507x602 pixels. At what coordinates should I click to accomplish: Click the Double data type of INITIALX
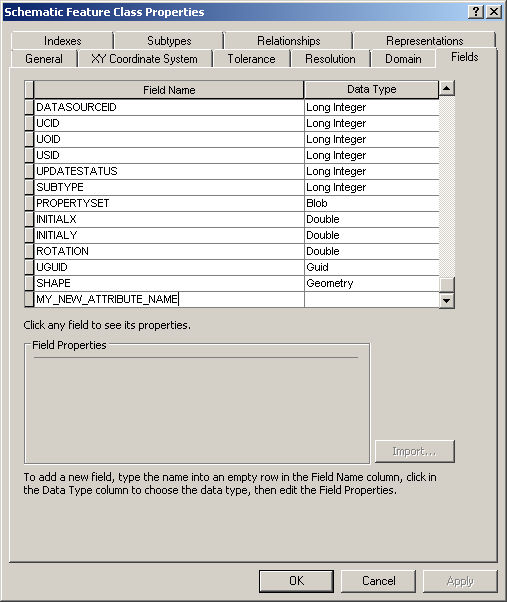point(372,219)
